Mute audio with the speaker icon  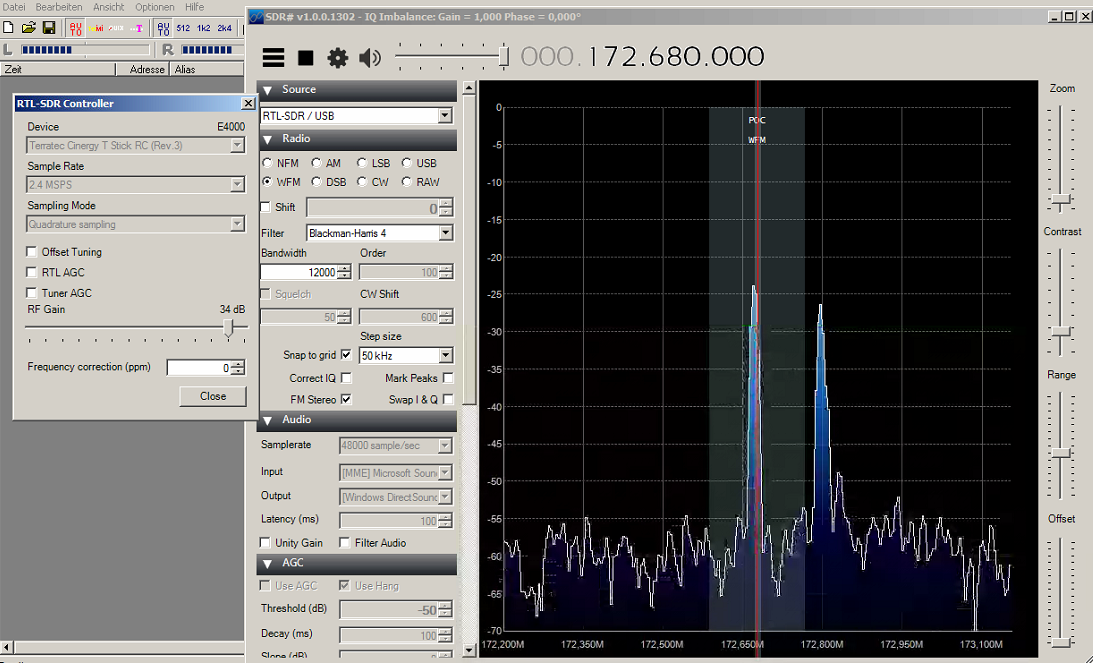[x=370, y=58]
